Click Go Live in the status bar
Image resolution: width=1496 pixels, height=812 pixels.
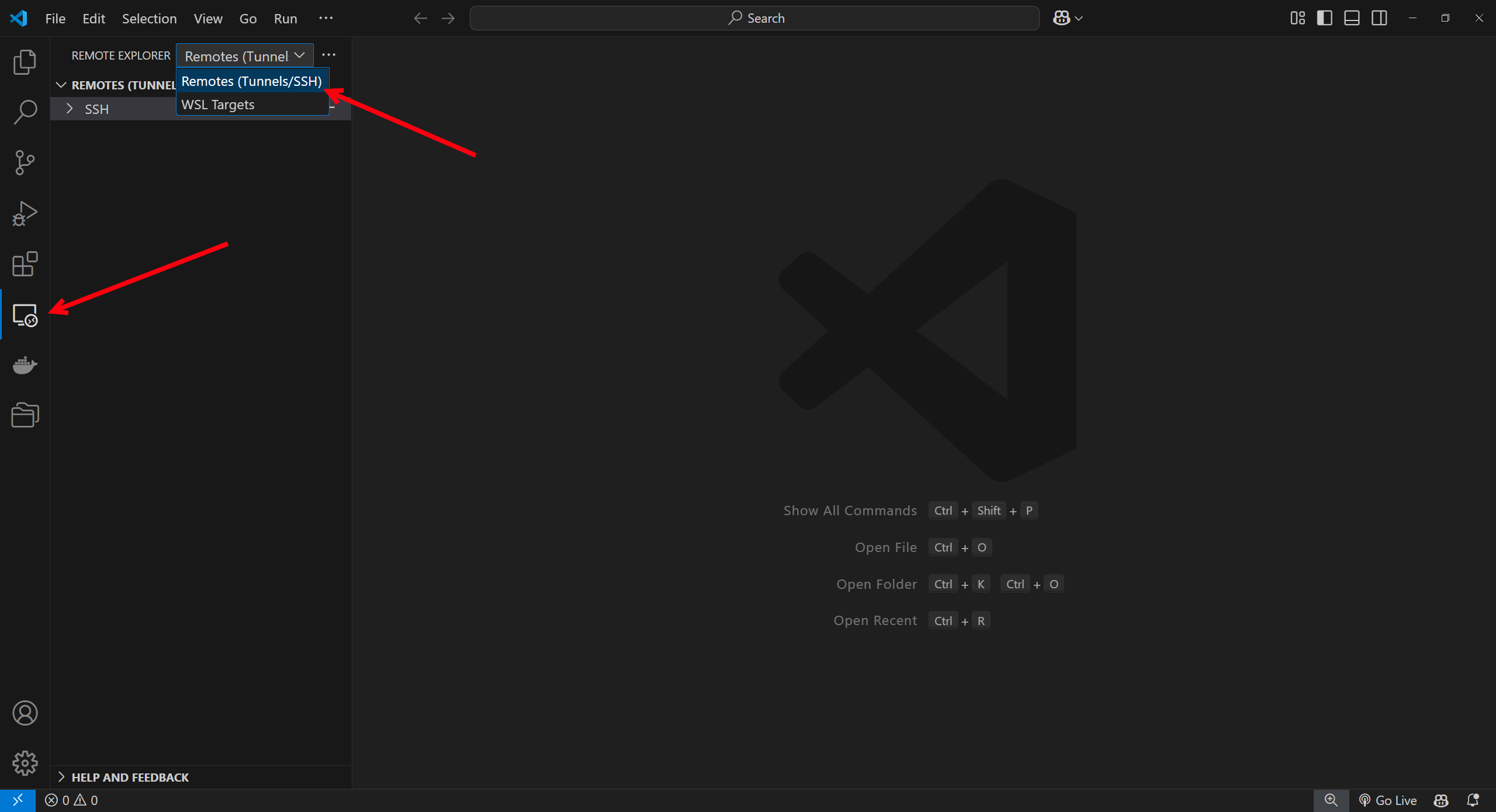(1388, 800)
